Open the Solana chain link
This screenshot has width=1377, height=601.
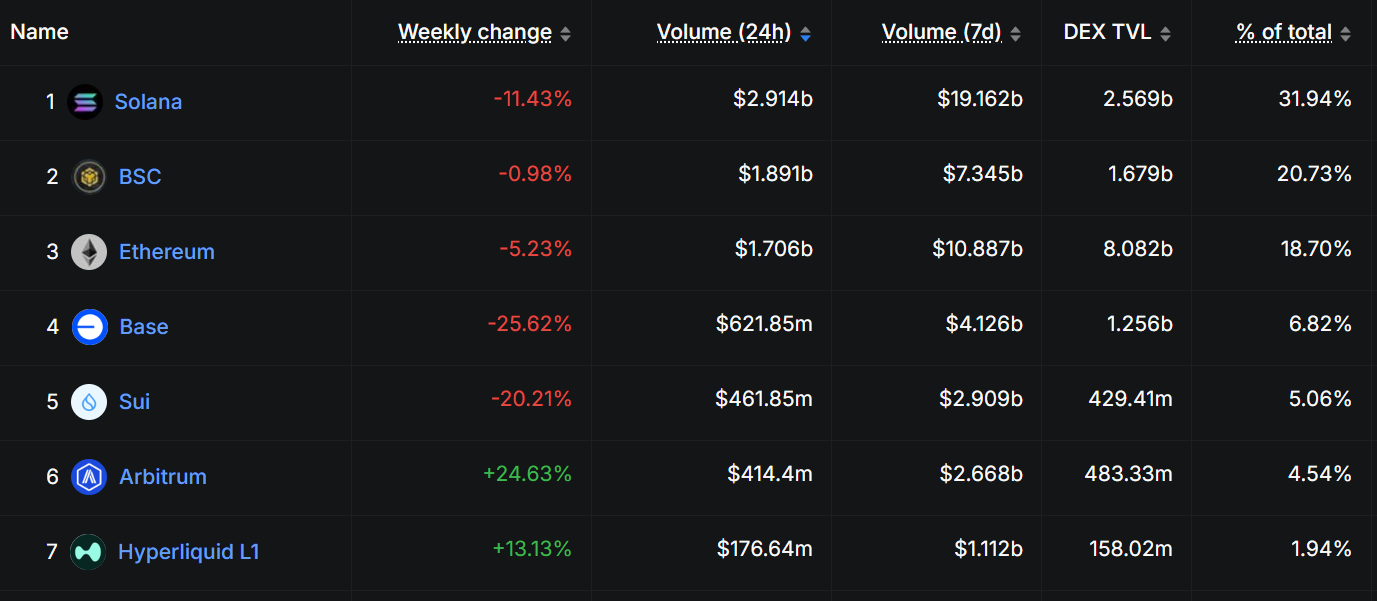point(148,102)
